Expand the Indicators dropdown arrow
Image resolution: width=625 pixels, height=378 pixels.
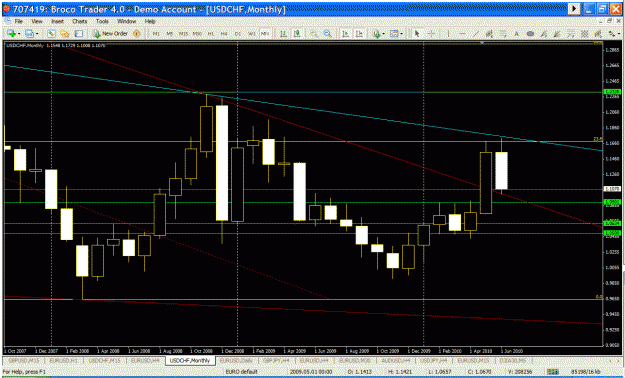tap(383, 34)
